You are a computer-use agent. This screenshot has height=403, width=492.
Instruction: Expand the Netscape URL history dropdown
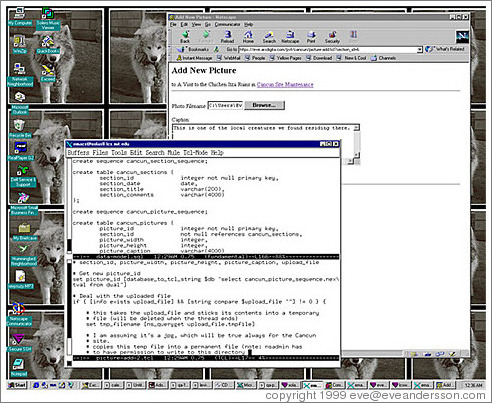point(420,50)
